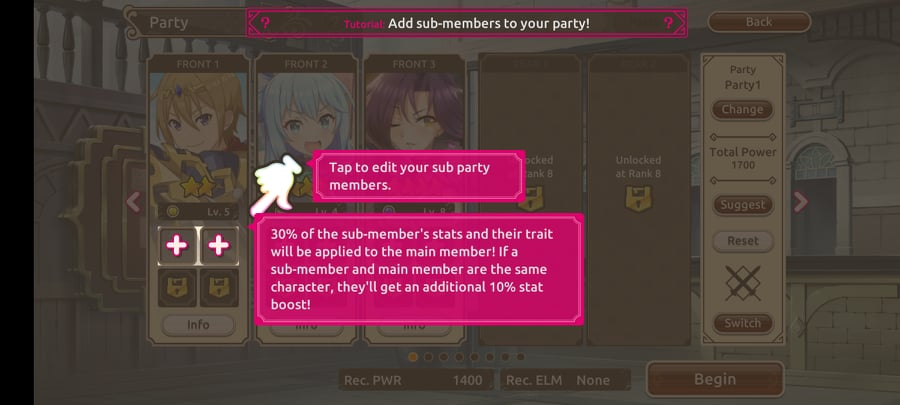Go to previous party with left arrow

pos(133,202)
